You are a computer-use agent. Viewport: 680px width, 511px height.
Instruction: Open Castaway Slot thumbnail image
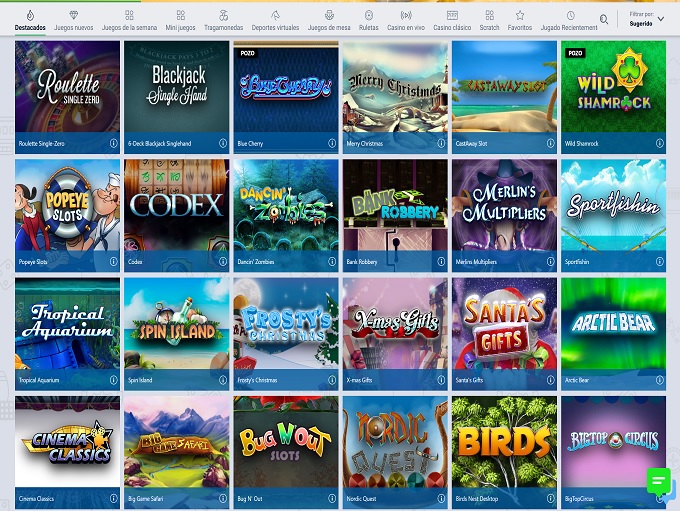coord(504,86)
